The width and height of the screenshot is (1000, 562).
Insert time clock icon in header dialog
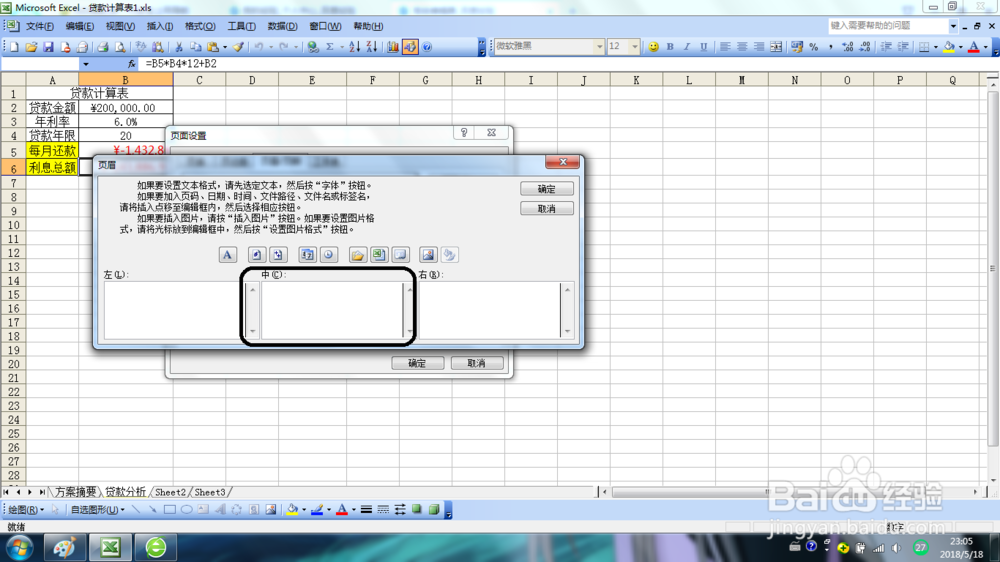[328, 255]
